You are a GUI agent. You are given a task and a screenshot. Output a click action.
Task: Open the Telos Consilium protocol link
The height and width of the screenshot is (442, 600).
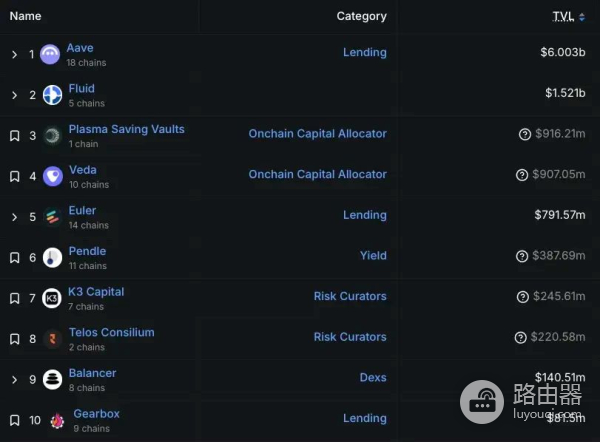pyautogui.click(x=111, y=332)
